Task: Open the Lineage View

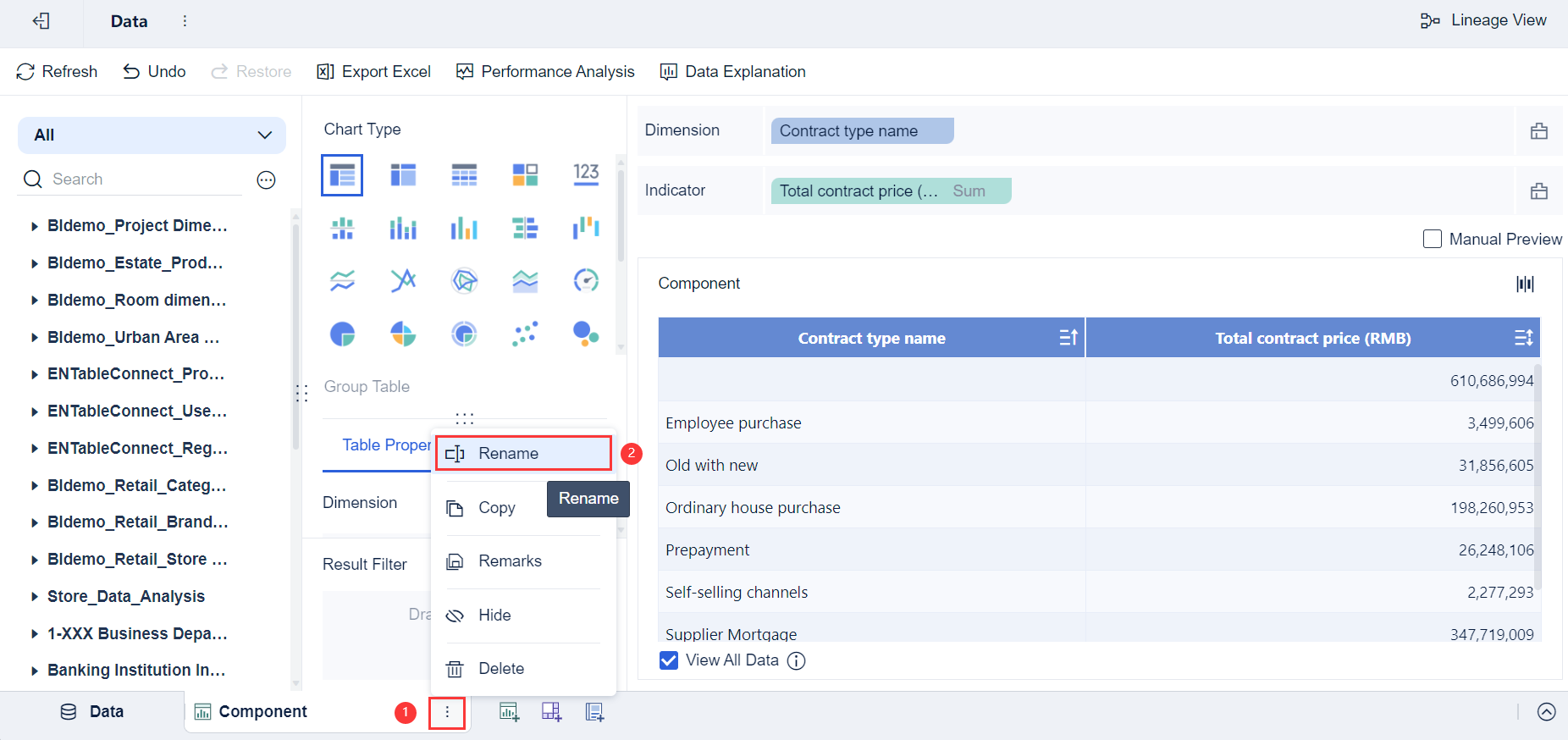Action: point(1483,20)
